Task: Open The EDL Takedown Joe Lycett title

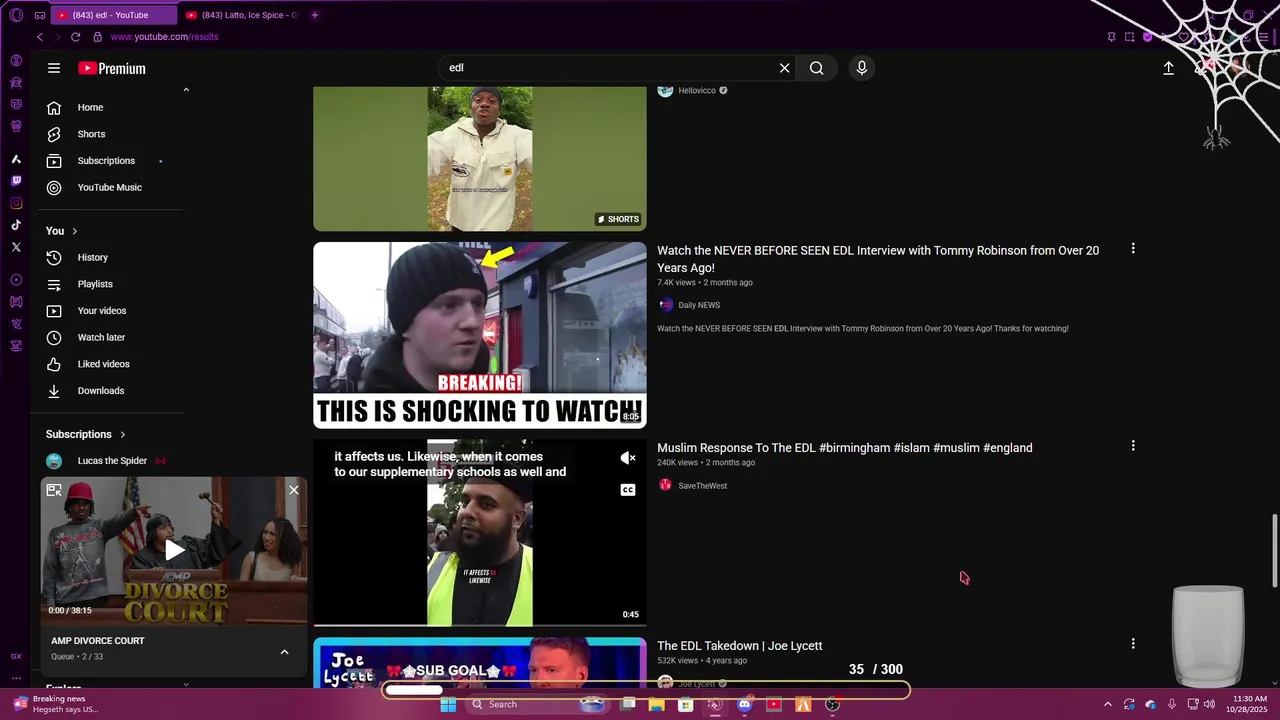Action: pos(740,646)
